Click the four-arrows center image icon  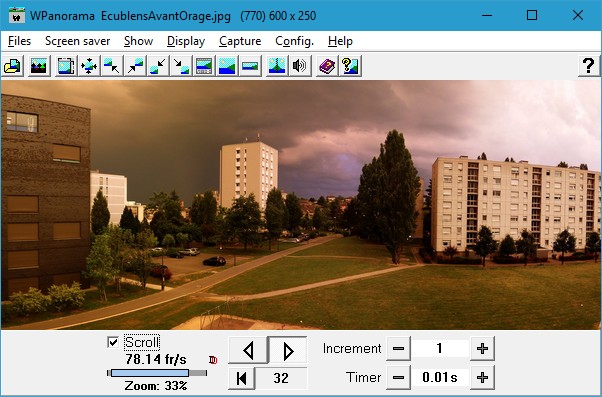coord(89,66)
